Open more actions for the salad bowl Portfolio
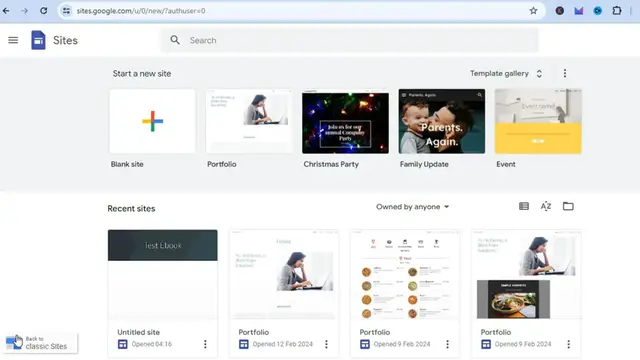 pos(569,344)
